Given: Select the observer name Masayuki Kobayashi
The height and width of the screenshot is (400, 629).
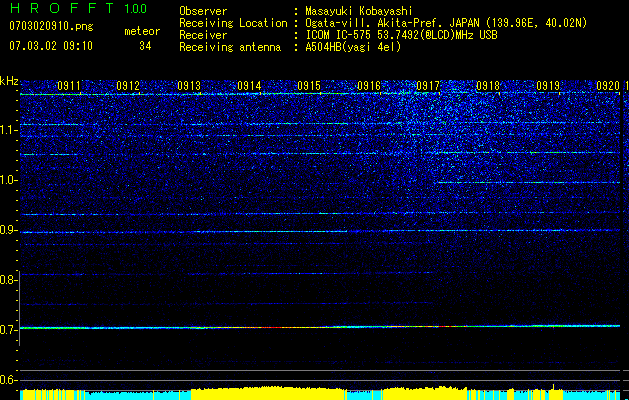Looking at the screenshot, I should [x=359, y=11].
